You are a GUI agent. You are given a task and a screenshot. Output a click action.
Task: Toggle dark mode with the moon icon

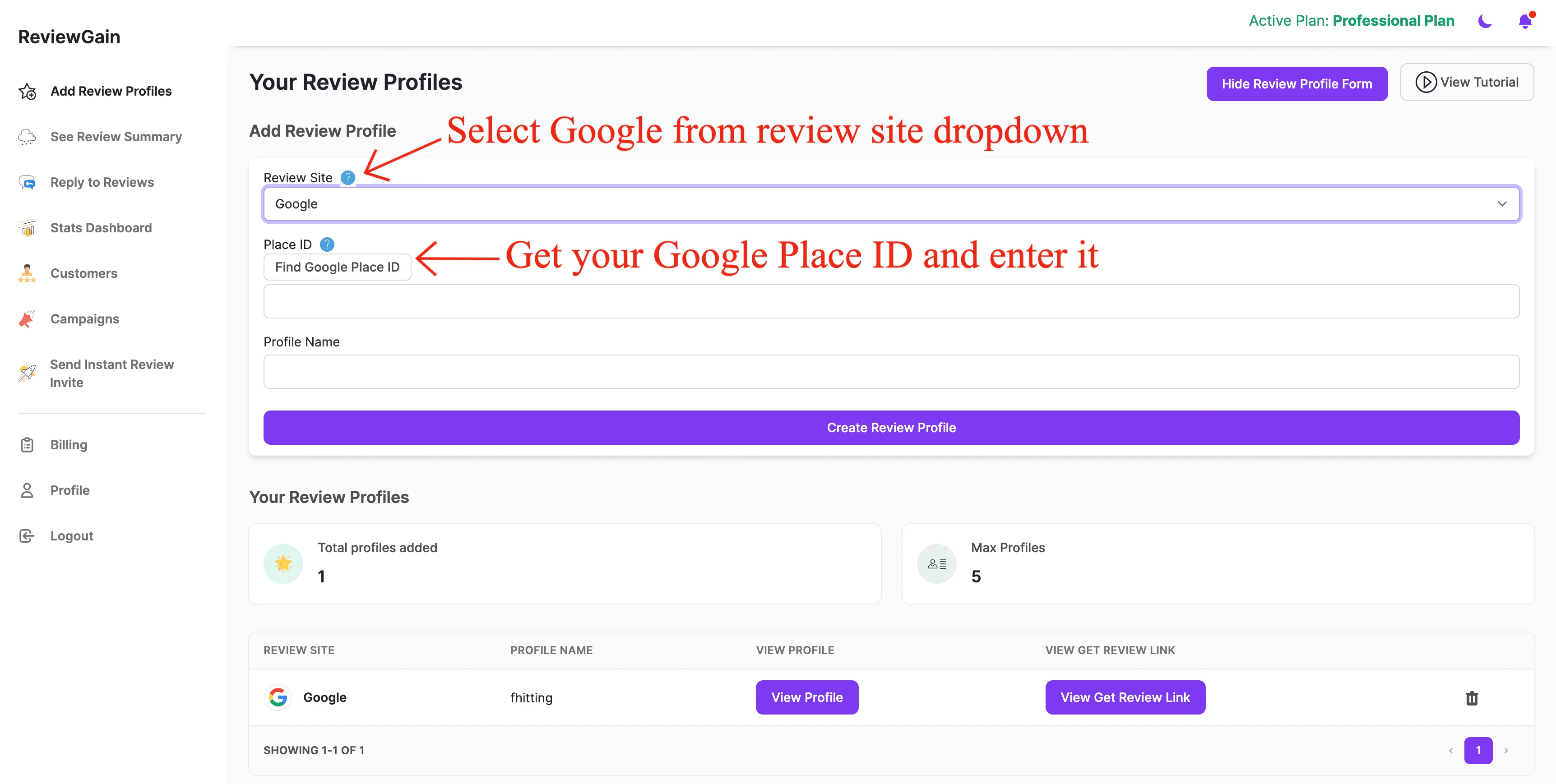pos(1485,21)
